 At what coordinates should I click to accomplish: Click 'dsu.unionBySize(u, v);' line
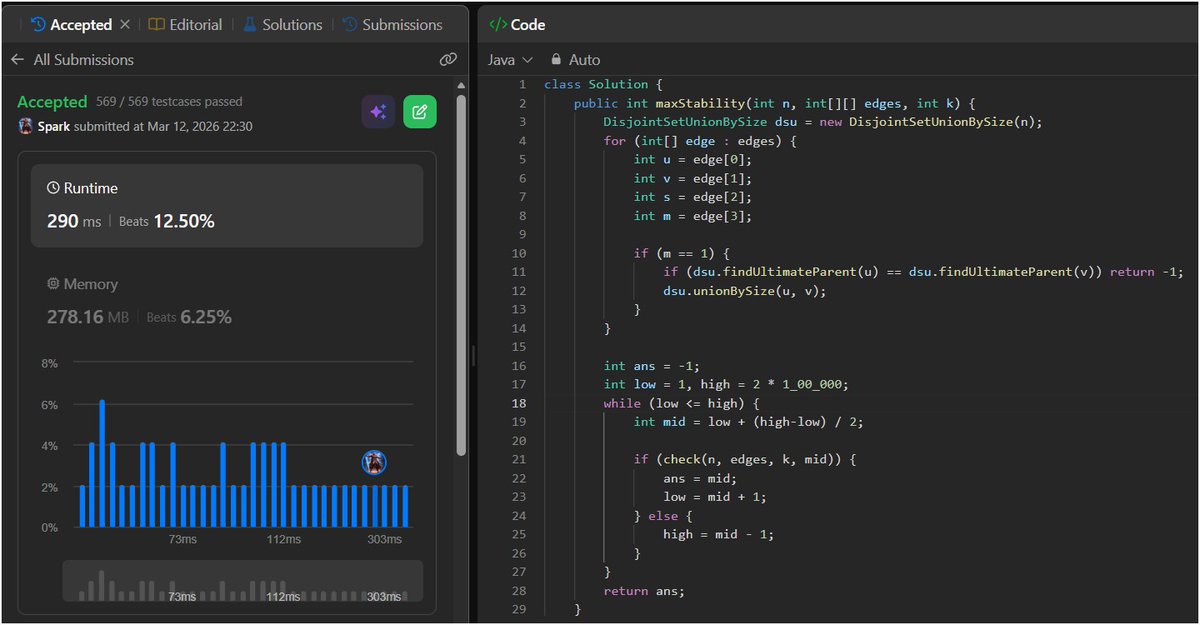point(745,291)
